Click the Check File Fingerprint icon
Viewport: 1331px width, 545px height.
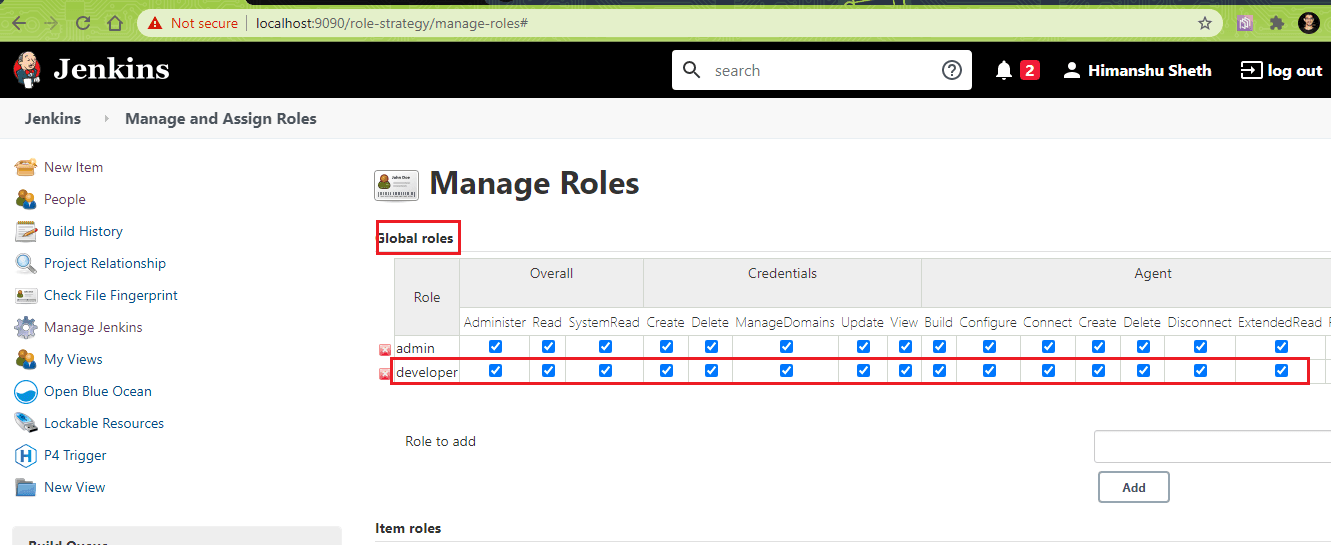click(x=26, y=295)
